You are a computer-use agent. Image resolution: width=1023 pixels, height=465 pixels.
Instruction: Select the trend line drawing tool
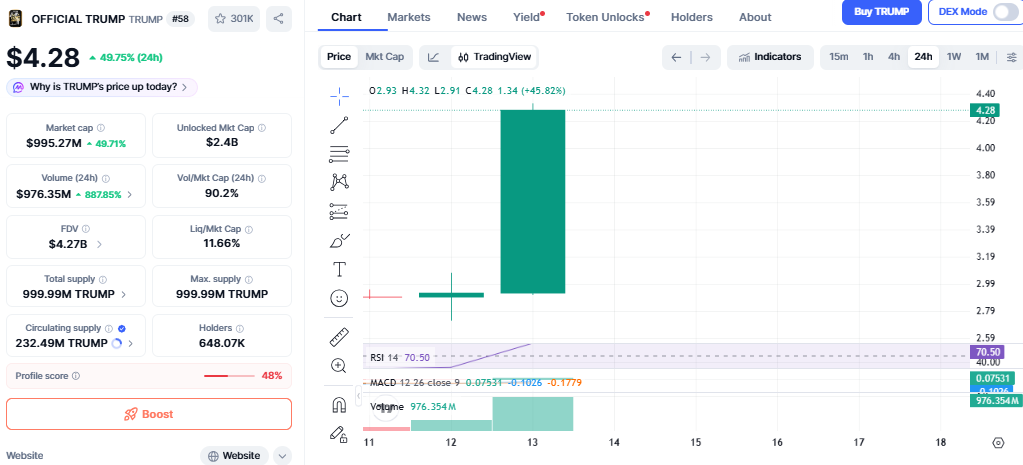339,125
